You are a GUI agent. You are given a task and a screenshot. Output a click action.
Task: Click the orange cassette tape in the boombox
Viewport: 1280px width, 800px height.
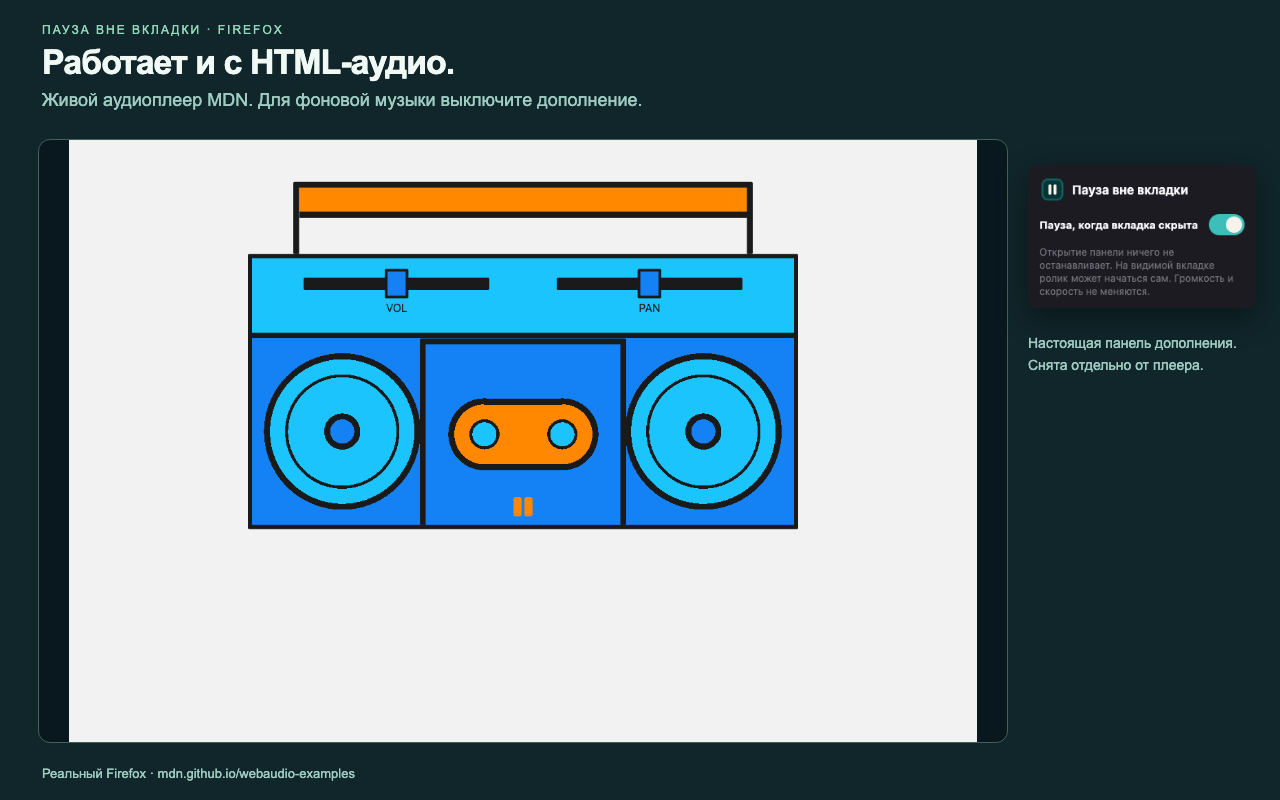coord(523,434)
